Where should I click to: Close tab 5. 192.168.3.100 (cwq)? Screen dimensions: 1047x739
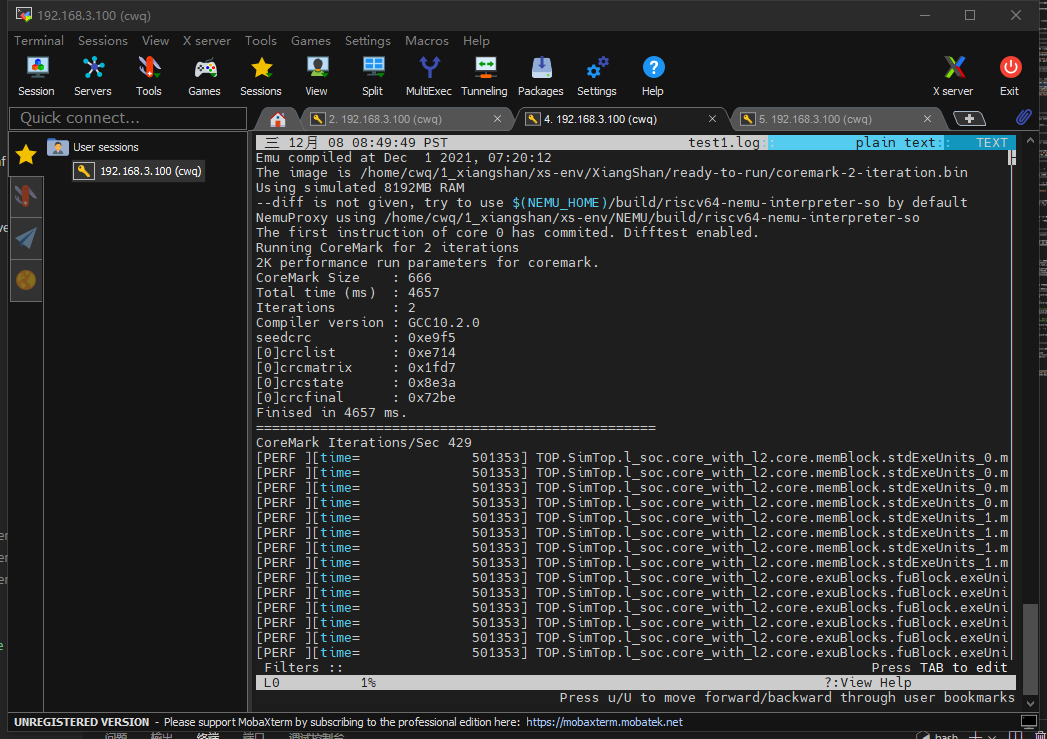(927, 119)
